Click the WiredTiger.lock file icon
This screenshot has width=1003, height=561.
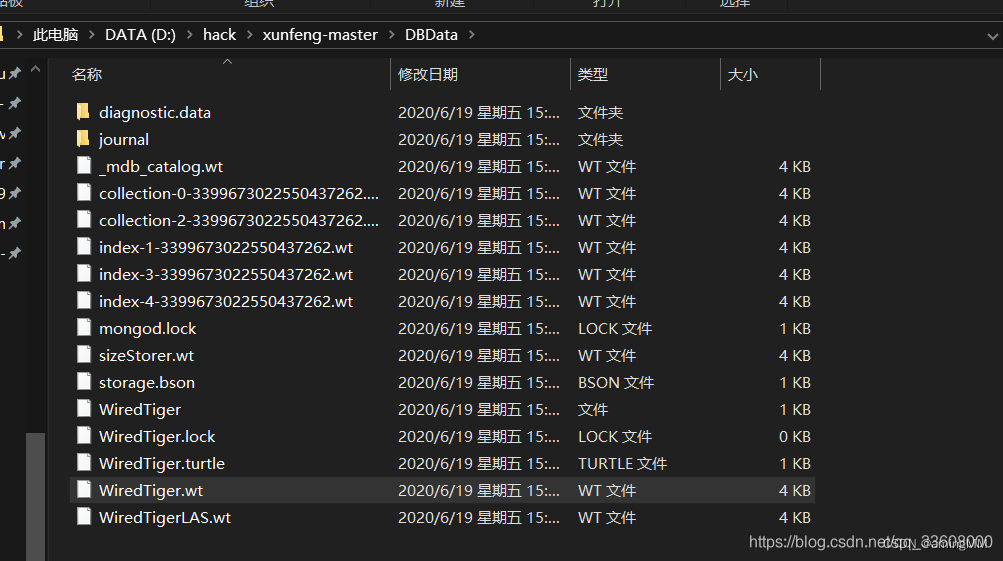[84, 436]
